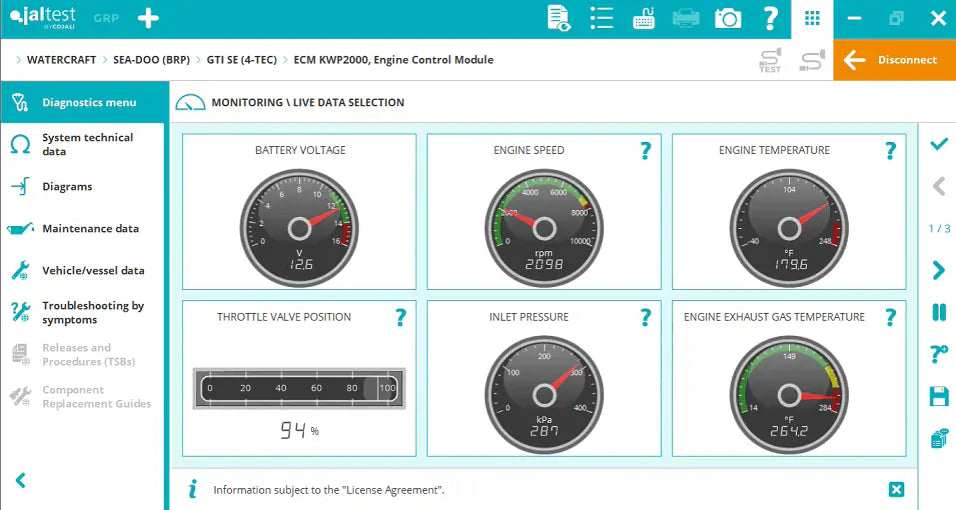Open the apps grid icon
956x510 pixels.
[812, 18]
